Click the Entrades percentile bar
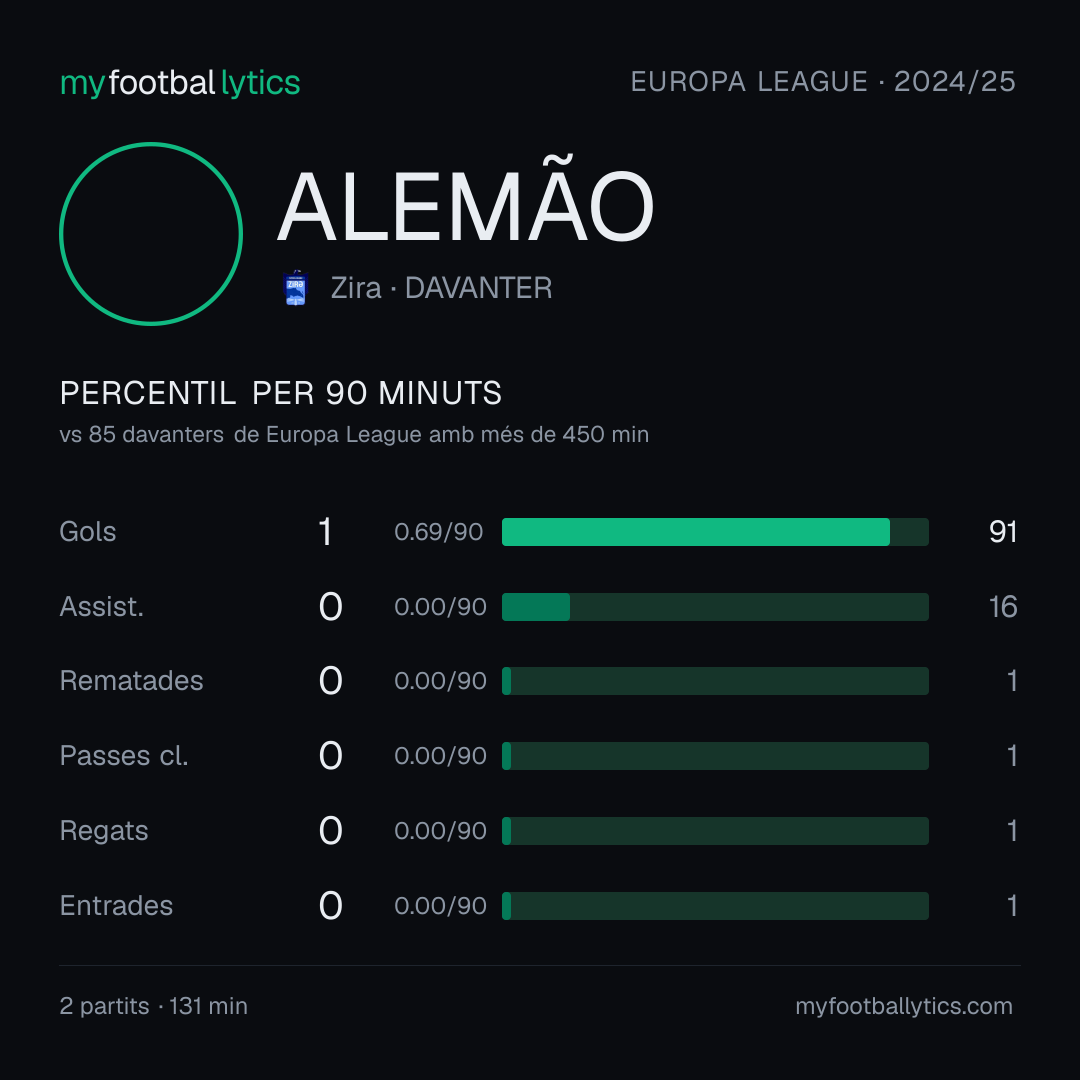 click(x=715, y=906)
